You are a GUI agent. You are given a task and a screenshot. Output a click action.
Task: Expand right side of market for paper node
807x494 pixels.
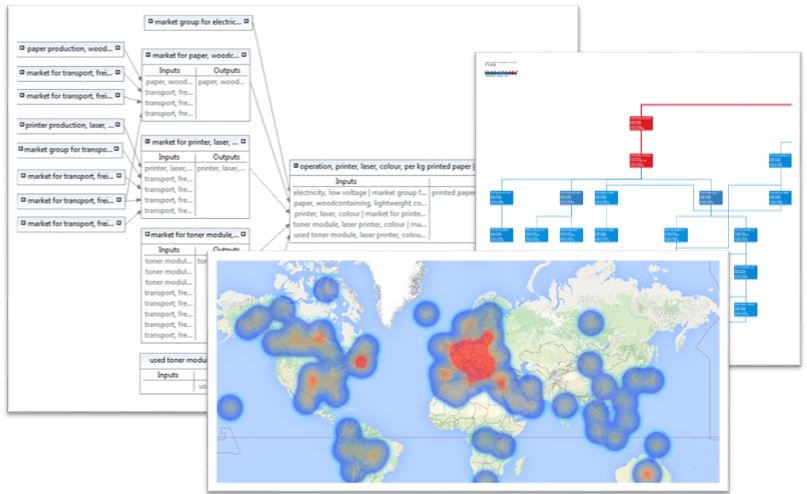(244, 56)
